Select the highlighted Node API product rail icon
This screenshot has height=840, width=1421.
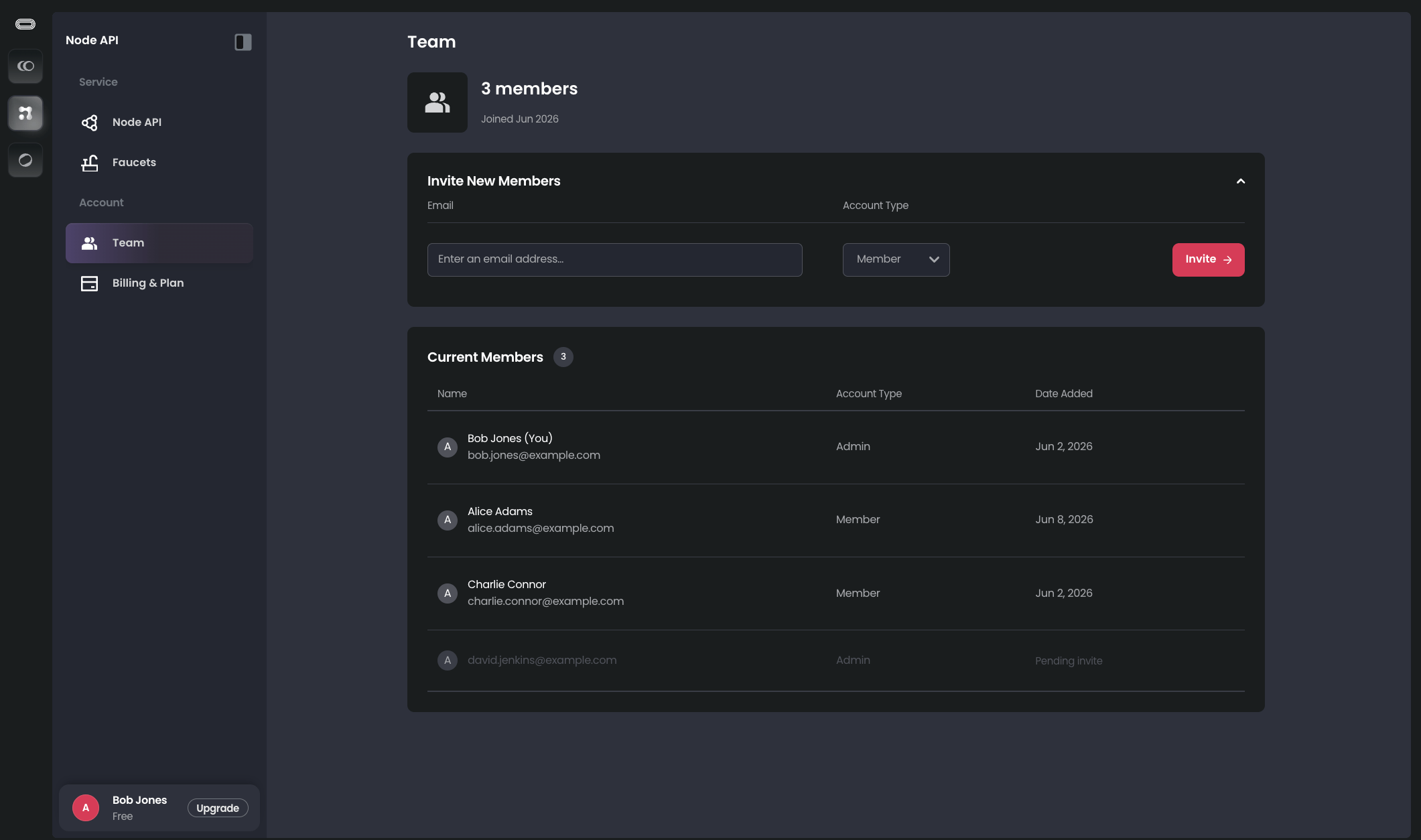[x=25, y=113]
